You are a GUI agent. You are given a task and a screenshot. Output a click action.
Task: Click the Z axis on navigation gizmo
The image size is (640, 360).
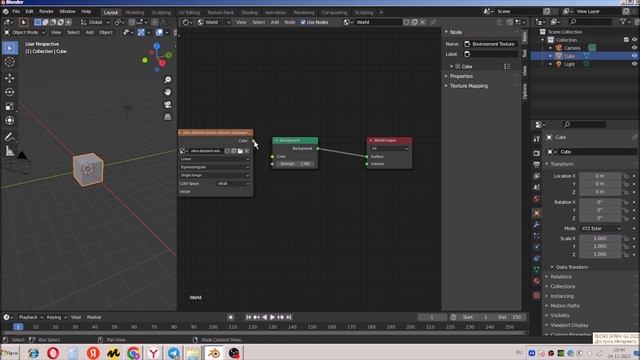(x=157, y=46)
